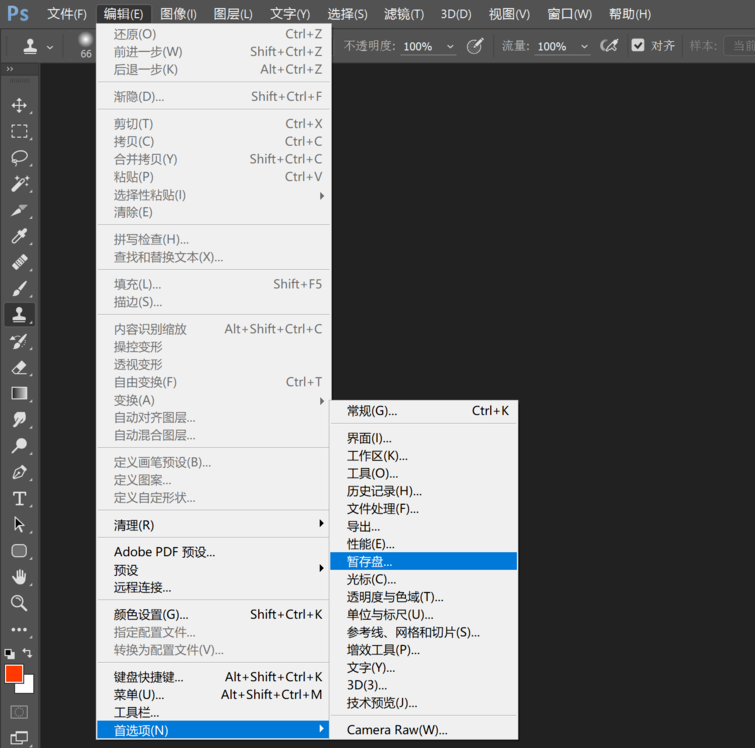The height and width of the screenshot is (748, 755).
Task: Choose the Eraser tool
Action: [19, 367]
